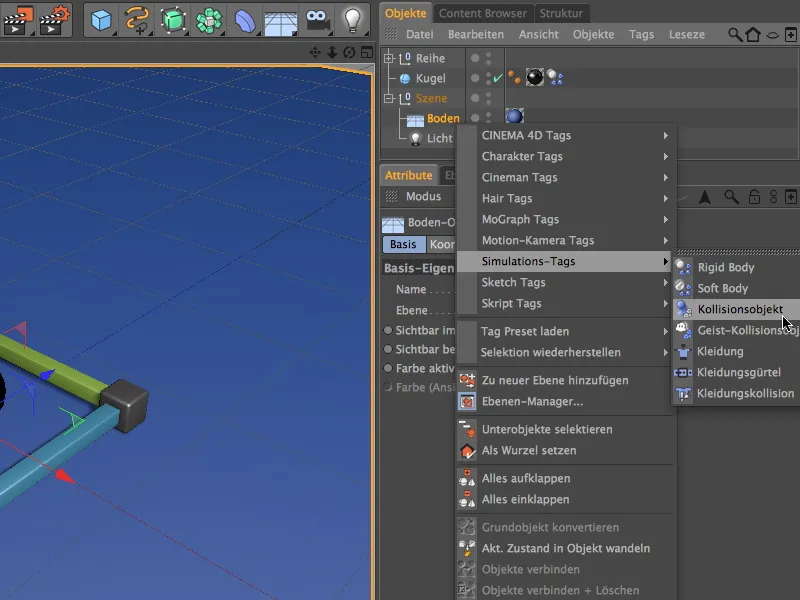
Task: Click the camera object icon in toolbar
Action: coord(317,20)
